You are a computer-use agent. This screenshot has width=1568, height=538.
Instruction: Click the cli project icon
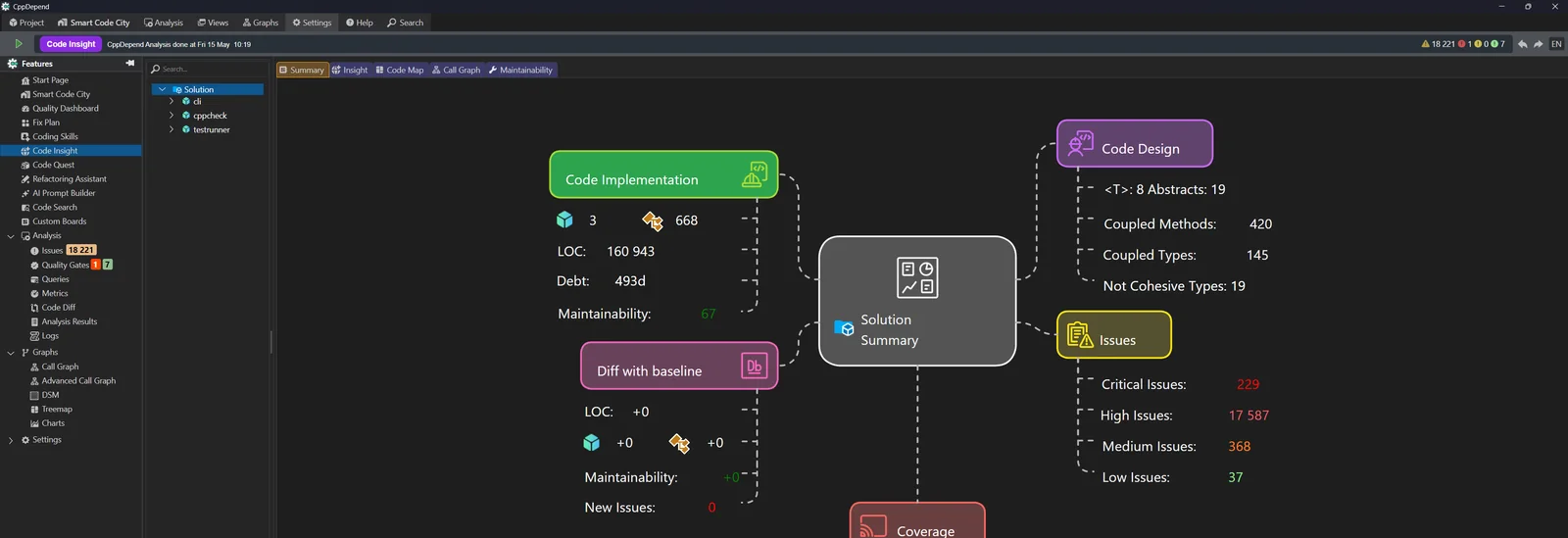tap(186, 101)
